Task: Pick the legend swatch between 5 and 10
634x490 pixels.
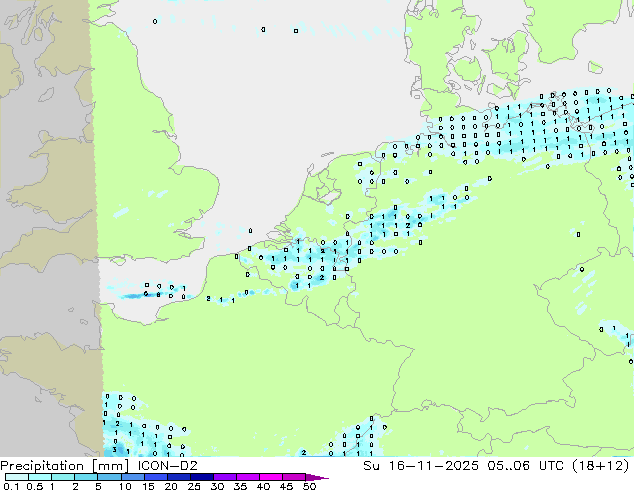Action: 109,477
